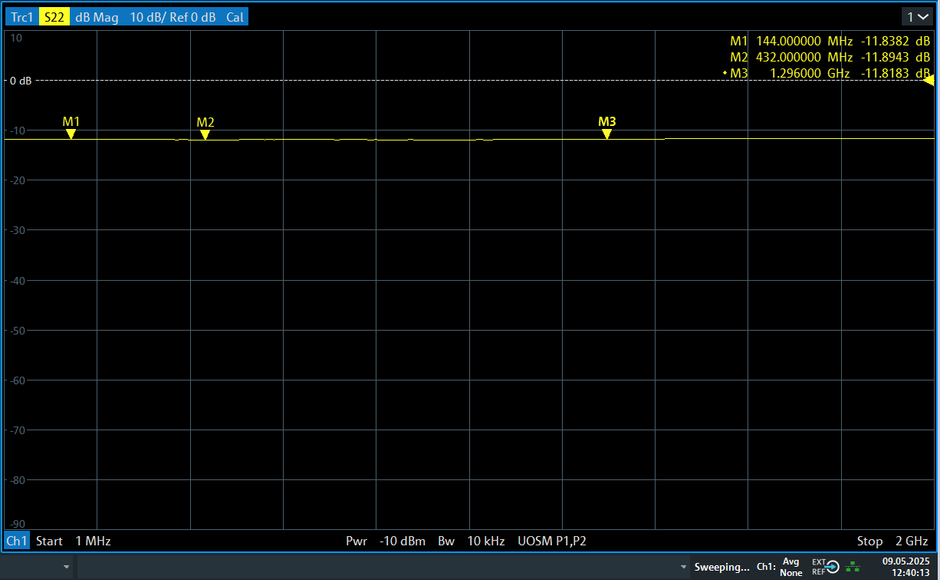940x580 pixels.
Task: Click the date and time 09.05.2025 display
Action: click(905, 566)
